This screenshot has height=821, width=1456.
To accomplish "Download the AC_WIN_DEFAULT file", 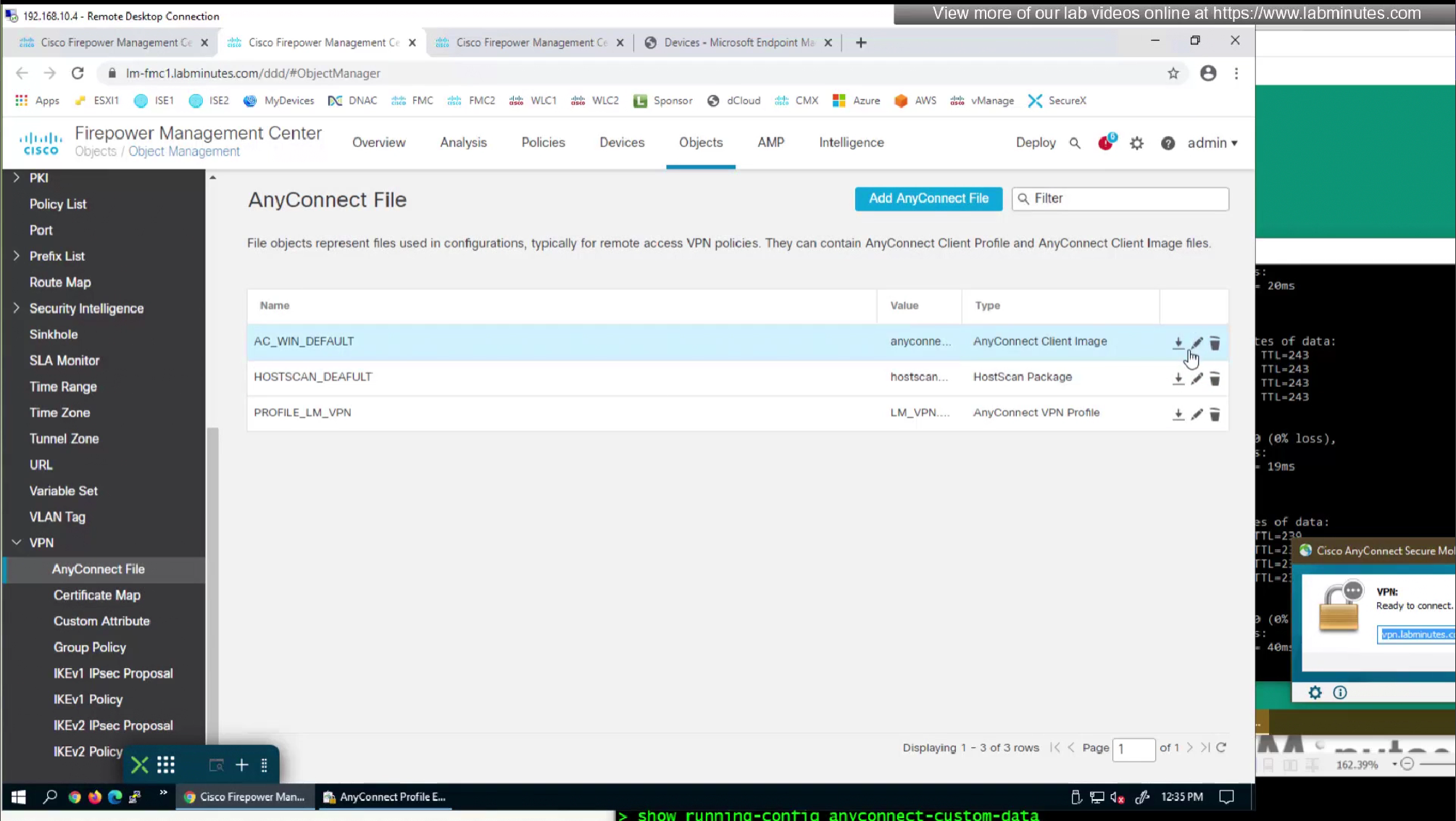I will pos(1178,343).
